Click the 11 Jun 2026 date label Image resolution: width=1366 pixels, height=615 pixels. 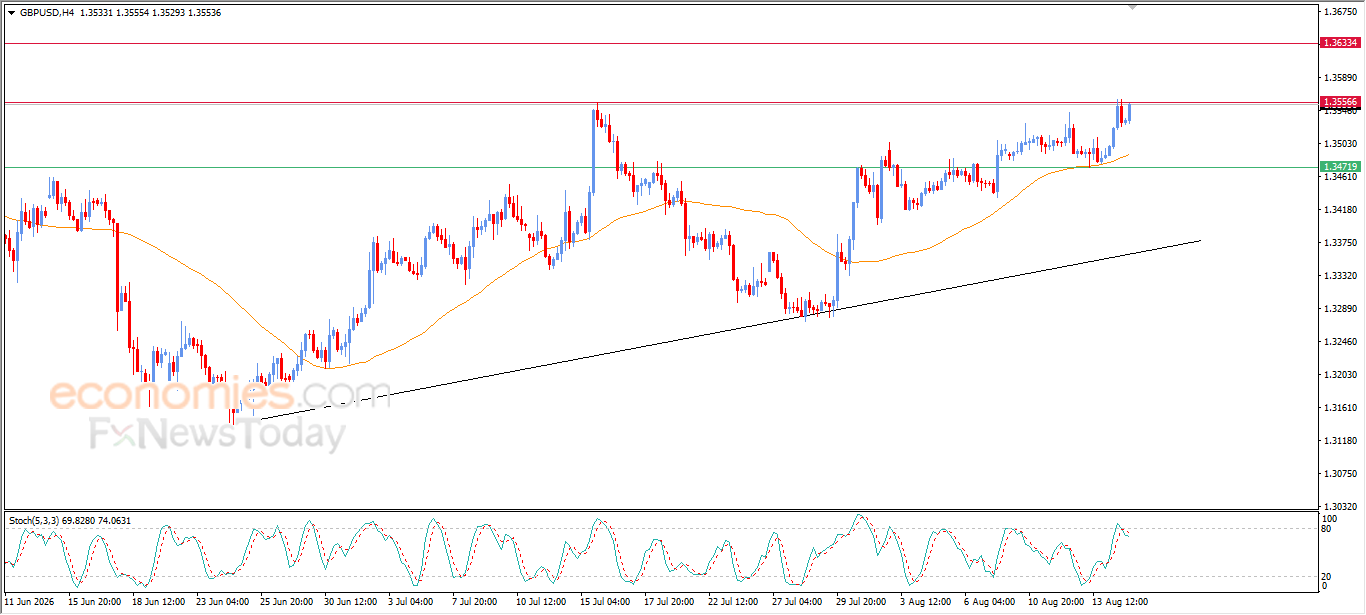(29, 603)
